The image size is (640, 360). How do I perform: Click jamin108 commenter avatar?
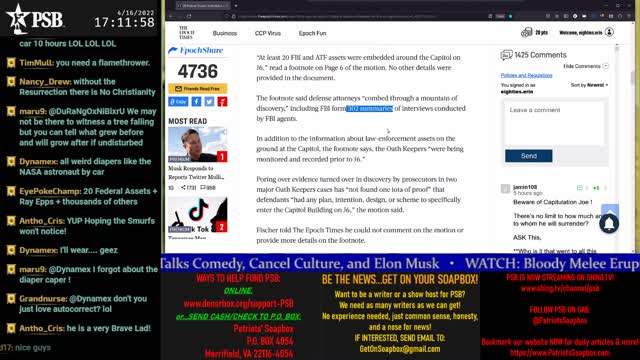coord(505,189)
